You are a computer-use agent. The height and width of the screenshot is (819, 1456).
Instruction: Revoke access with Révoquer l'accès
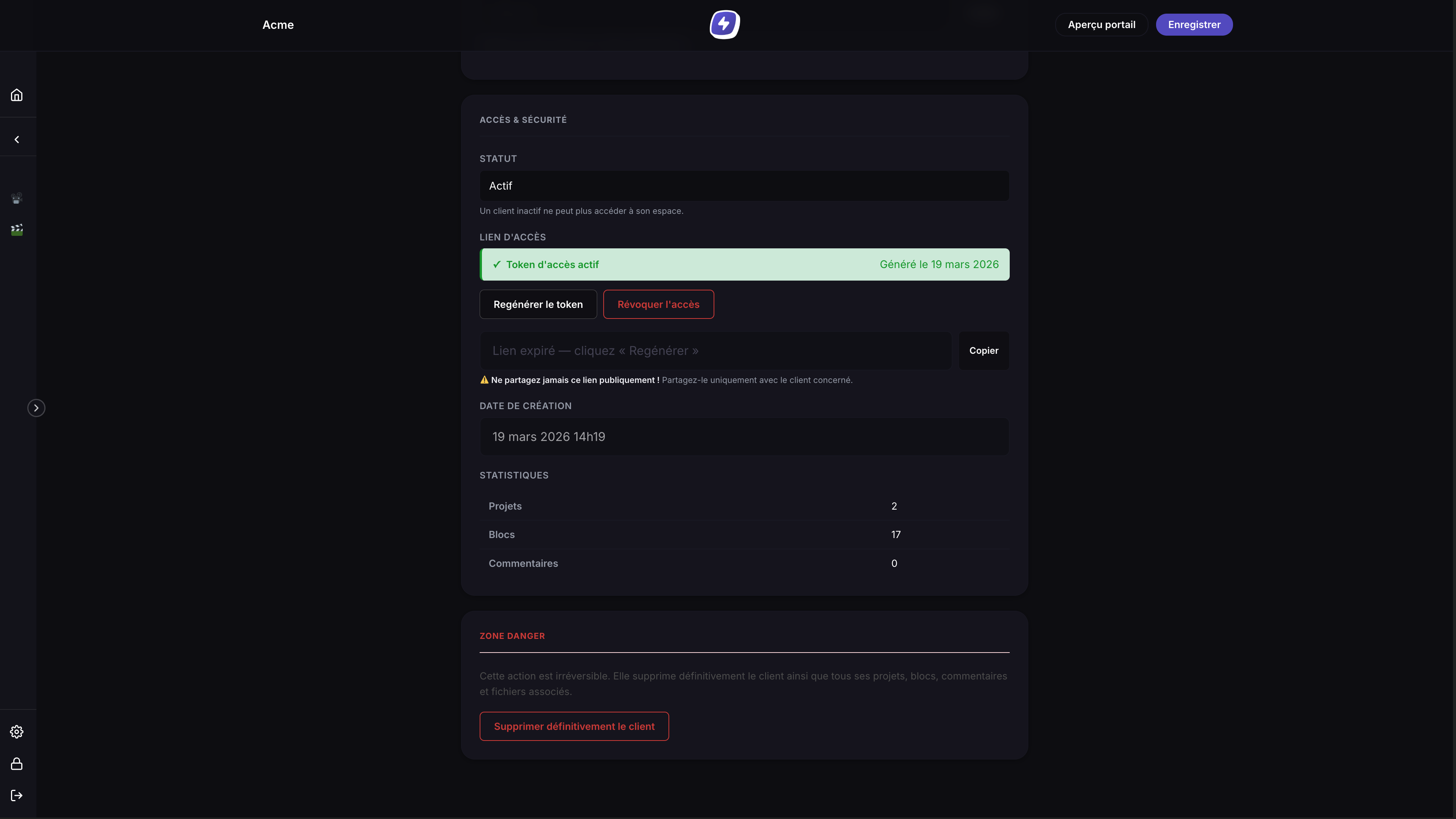[x=659, y=304]
